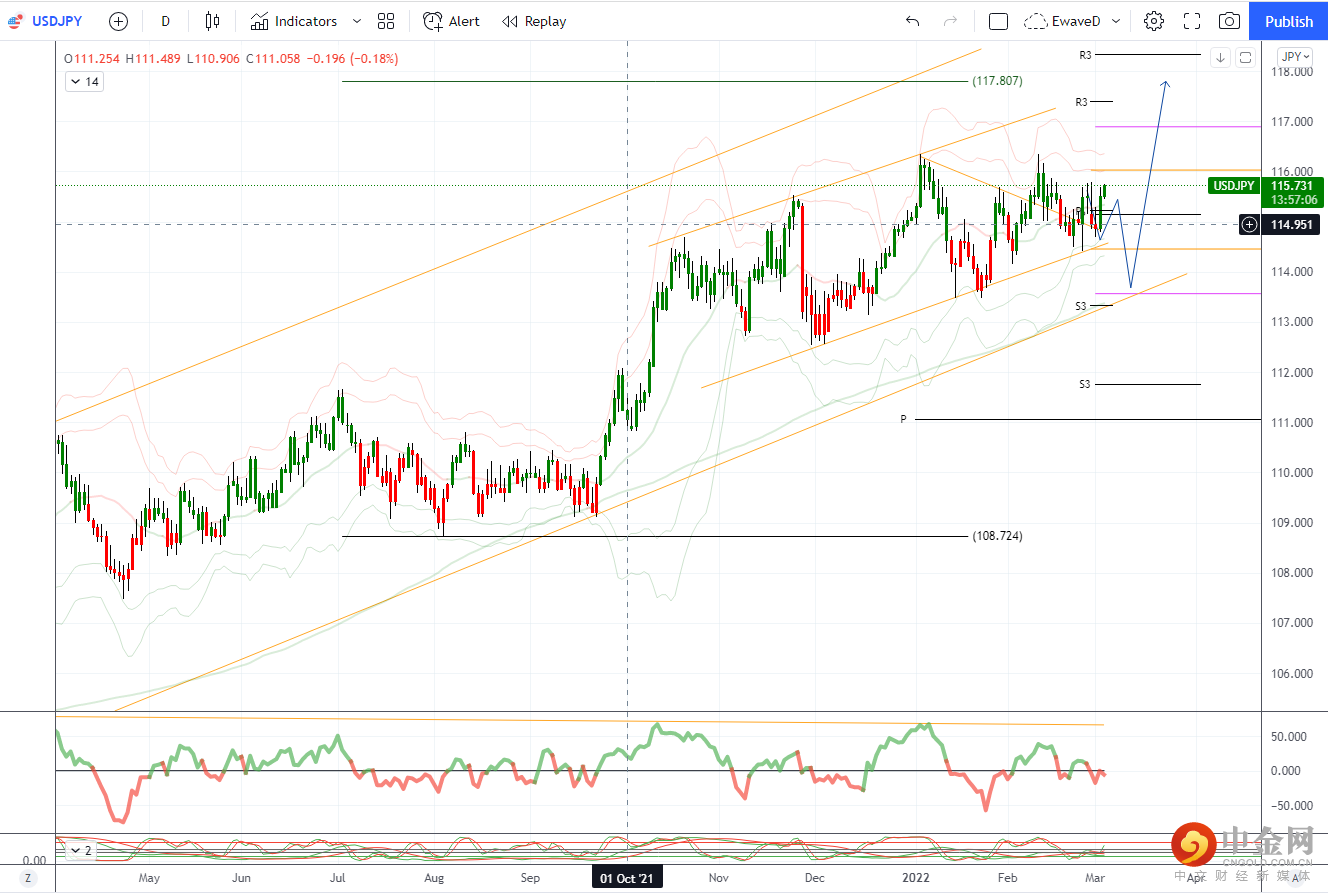
Task: Expand the Indicators favorites dropdown arrow
Action: click(x=358, y=21)
